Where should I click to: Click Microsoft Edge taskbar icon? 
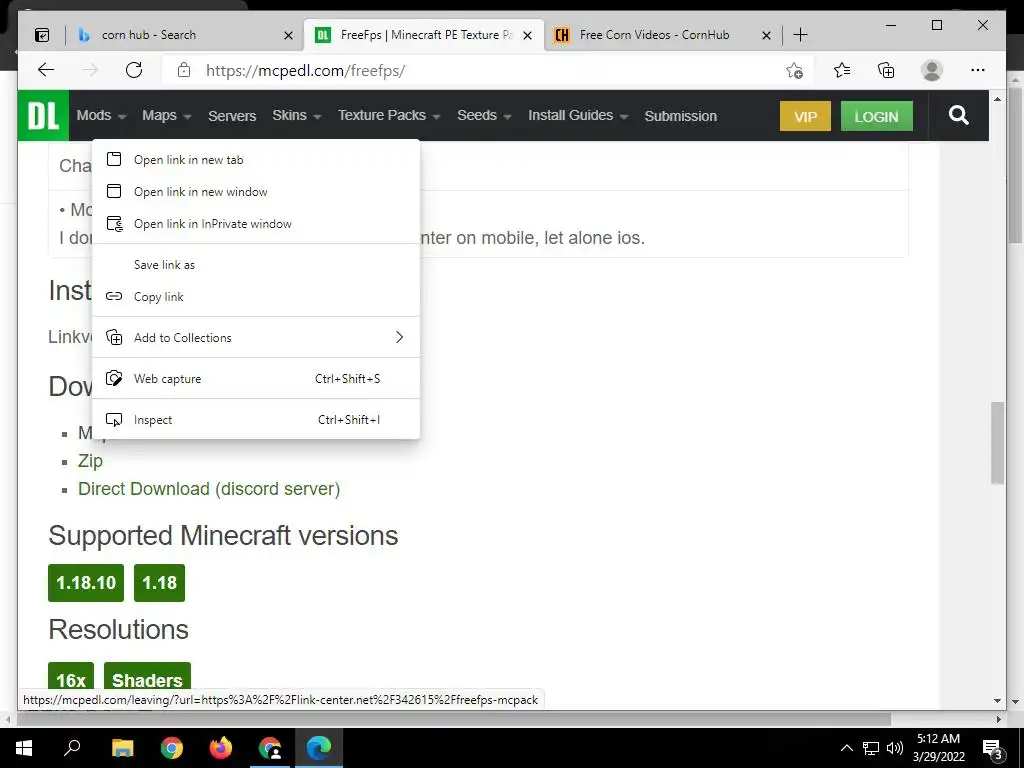[319, 748]
